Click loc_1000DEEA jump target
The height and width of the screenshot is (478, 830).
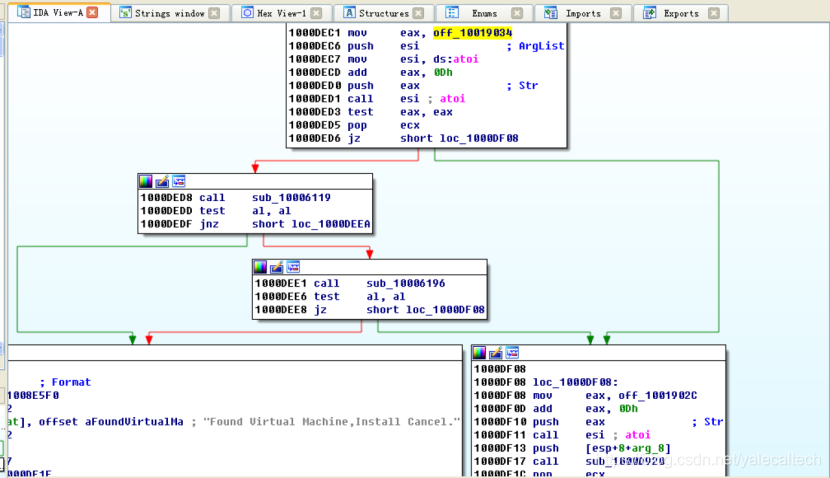(331, 224)
